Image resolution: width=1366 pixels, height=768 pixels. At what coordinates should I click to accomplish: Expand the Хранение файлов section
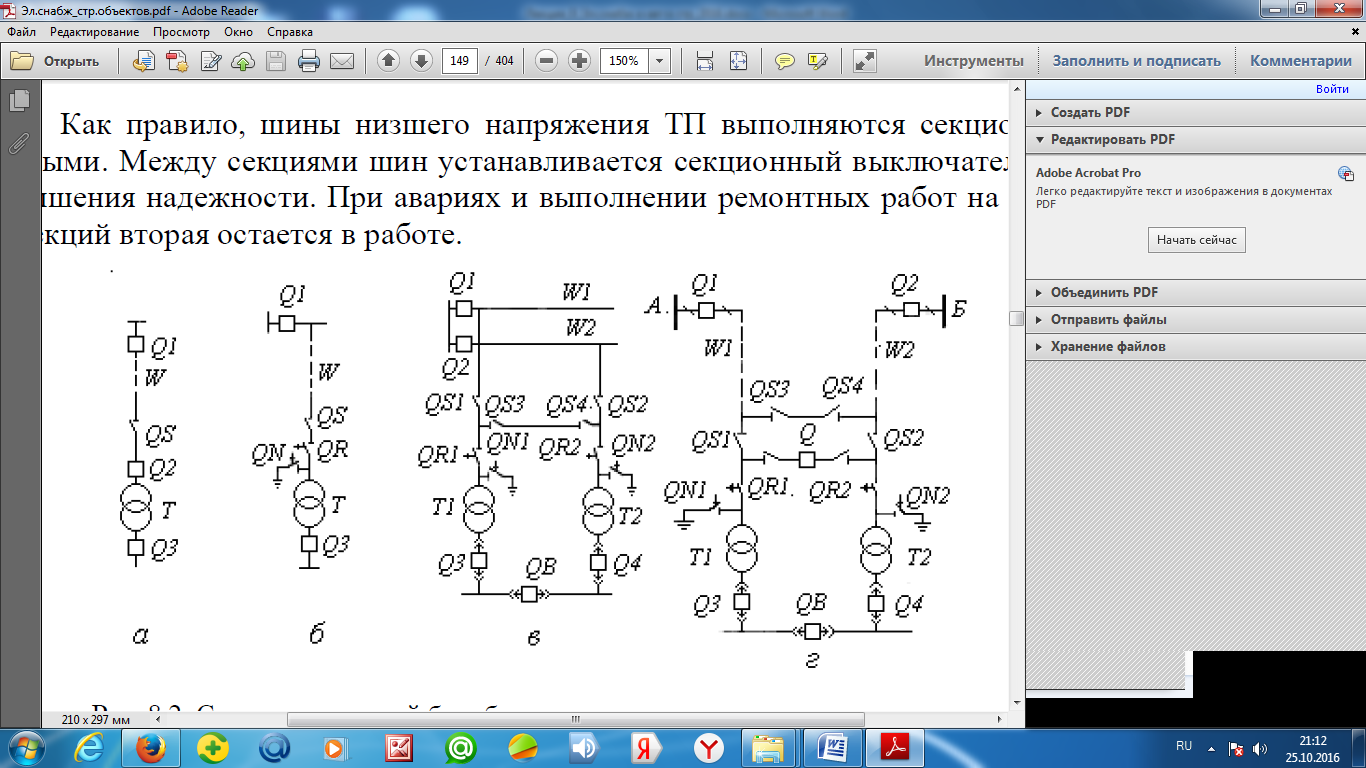pos(1196,347)
